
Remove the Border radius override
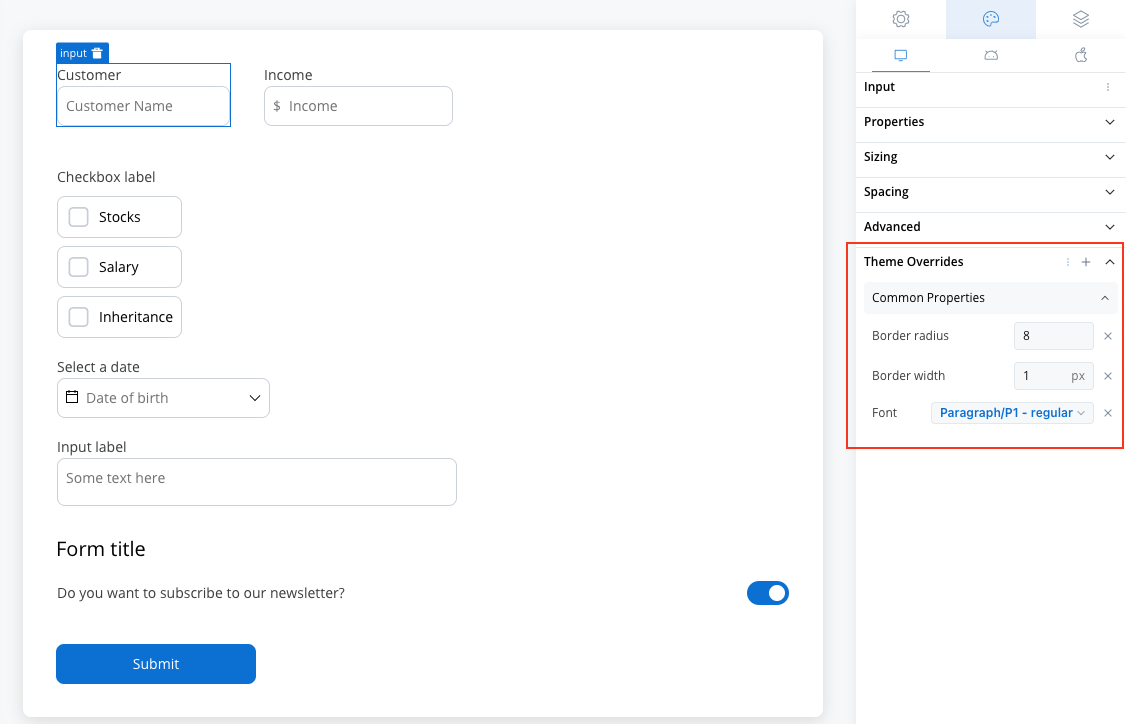point(1108,336)
